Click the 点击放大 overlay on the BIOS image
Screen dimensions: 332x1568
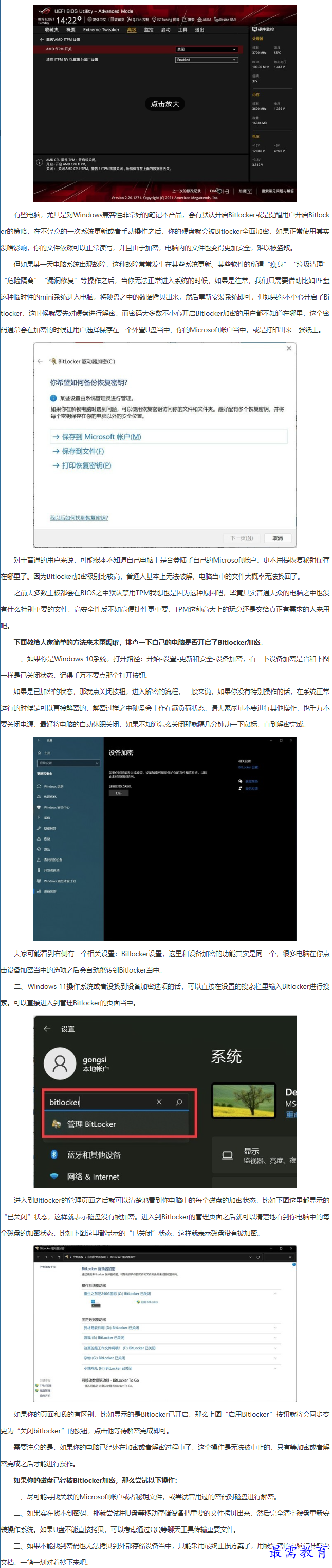pyautogui.click(x=165, y=104)
